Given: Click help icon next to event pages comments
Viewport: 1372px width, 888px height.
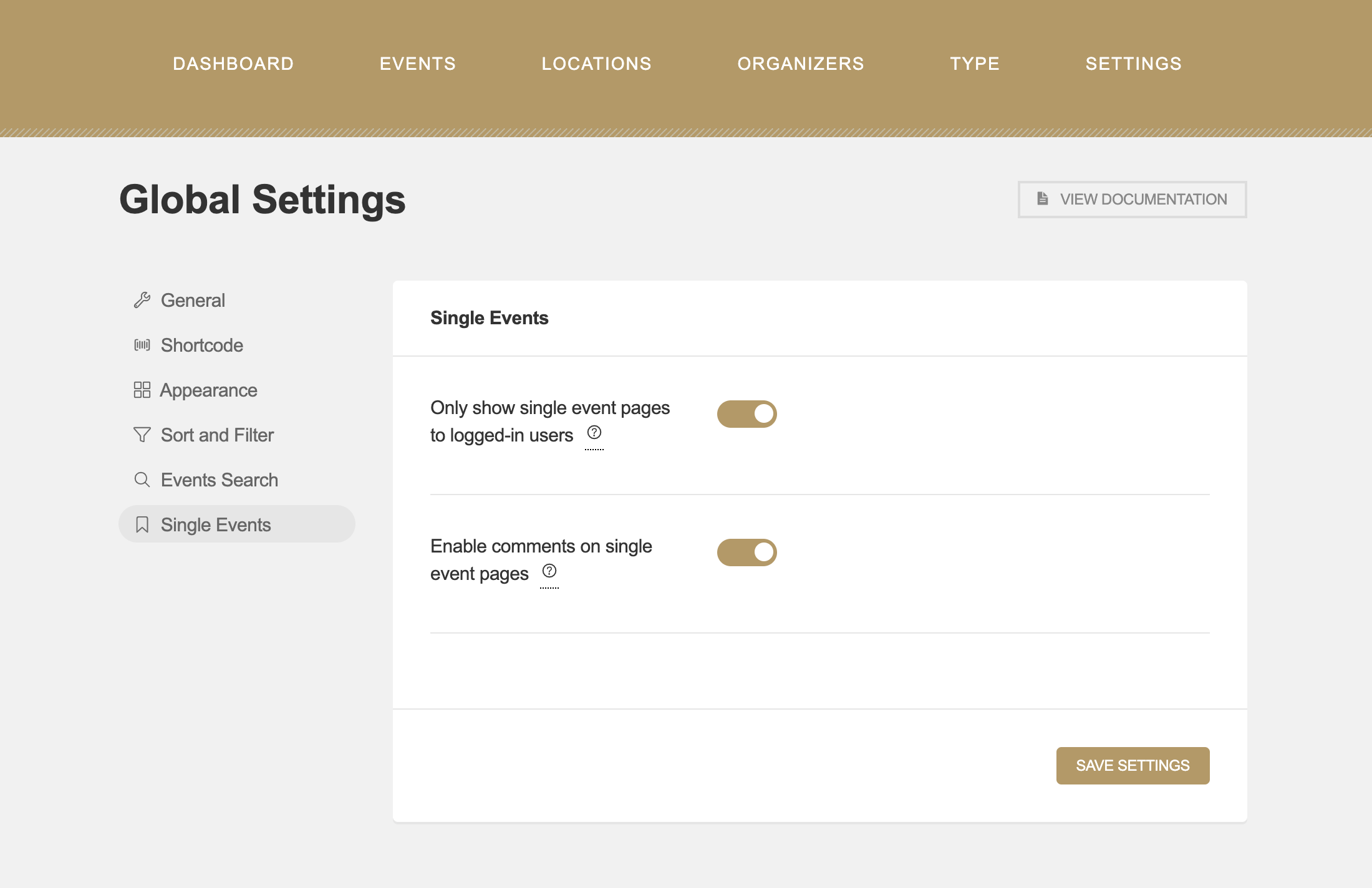Looking at the screenshot, I should (x=549, y=571).
